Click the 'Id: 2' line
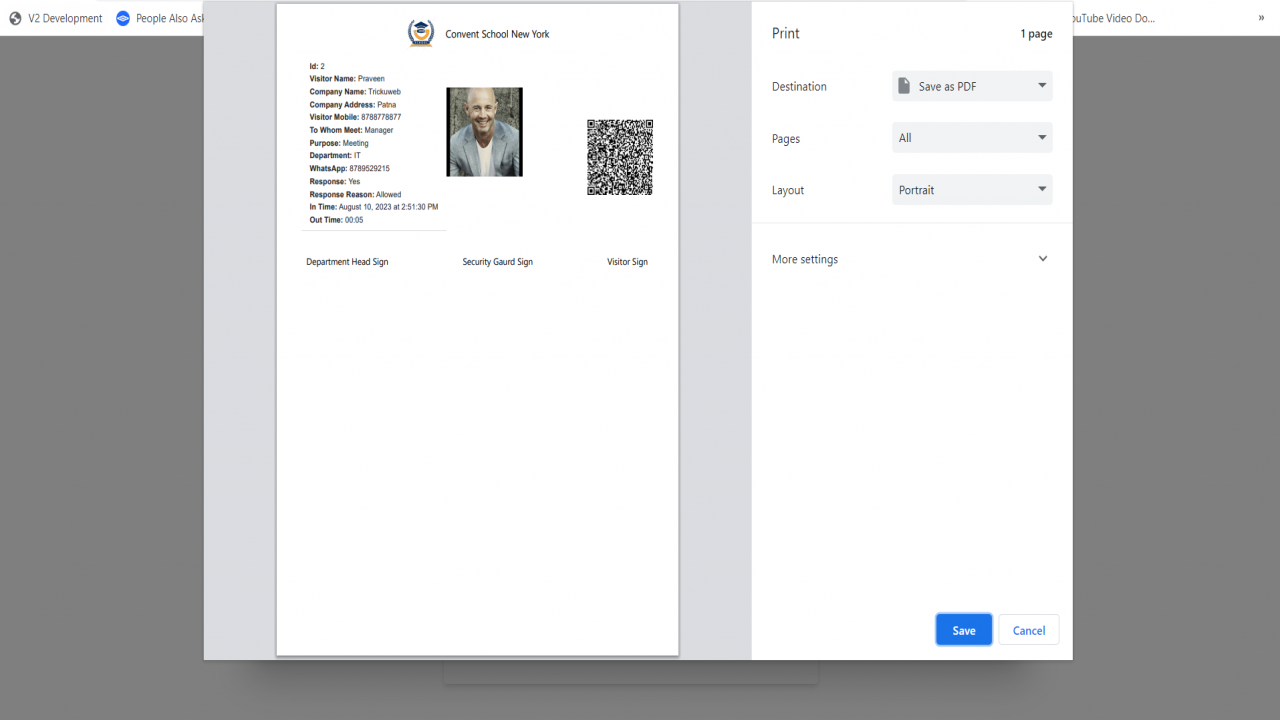 pyautogui.click(x=317, y=66)
